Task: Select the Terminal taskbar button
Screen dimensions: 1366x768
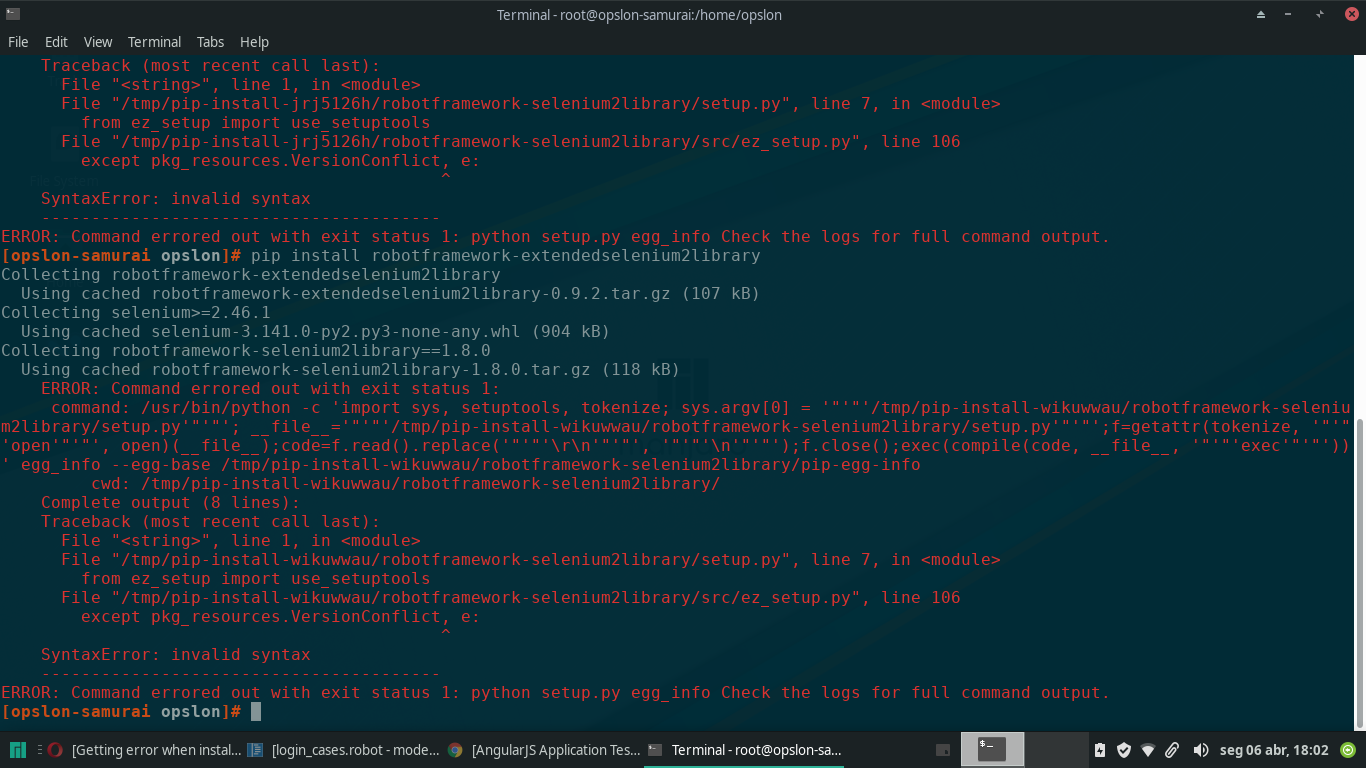Action: 744,750
